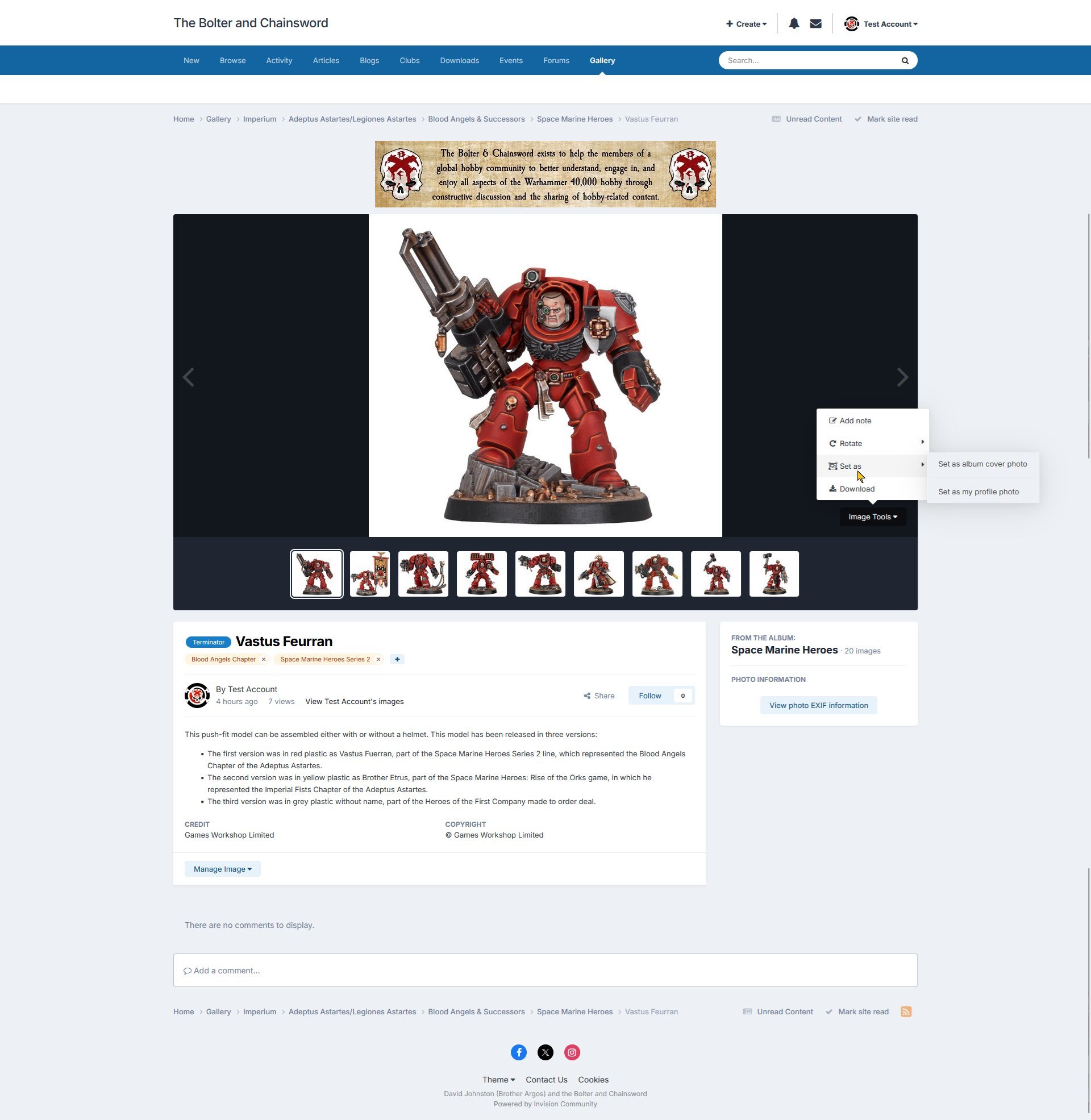Go to previous image arrow
The width and height of the screenshot is (1091, 1120).
coord(189,377)
